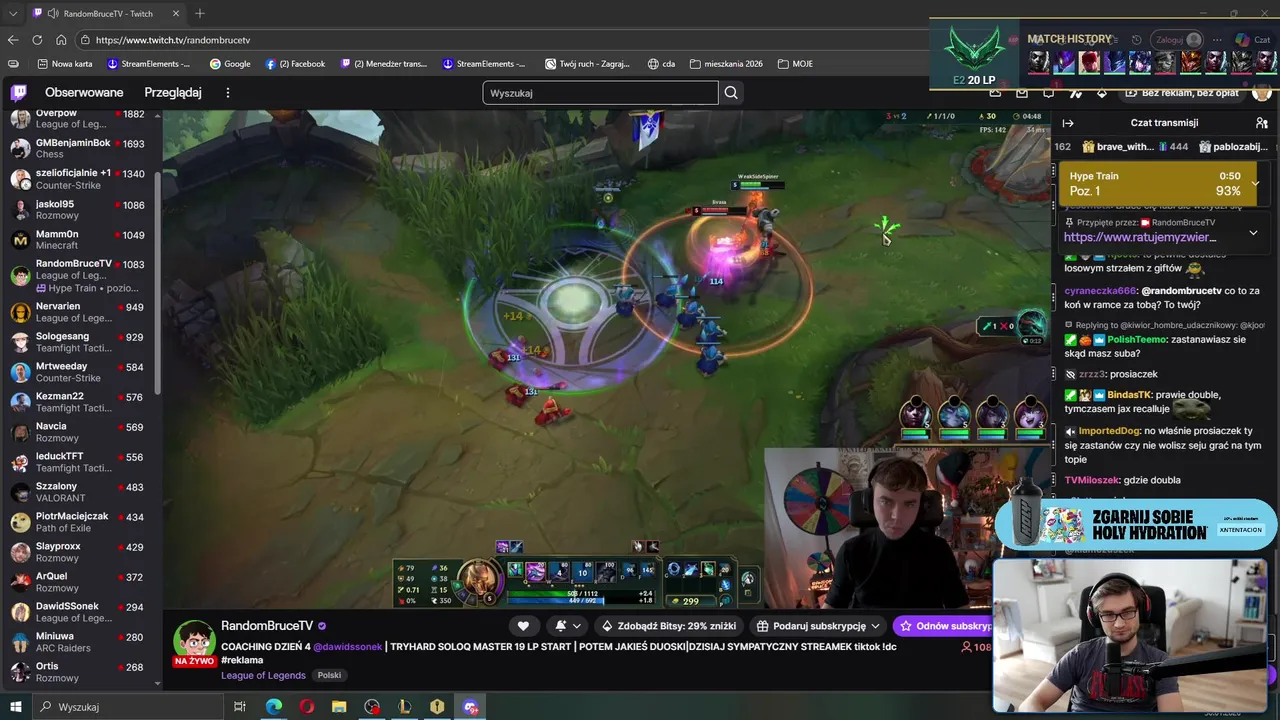Open the browser home page
The width and height of the screenshot is (1280, 720).
[61, 40]
